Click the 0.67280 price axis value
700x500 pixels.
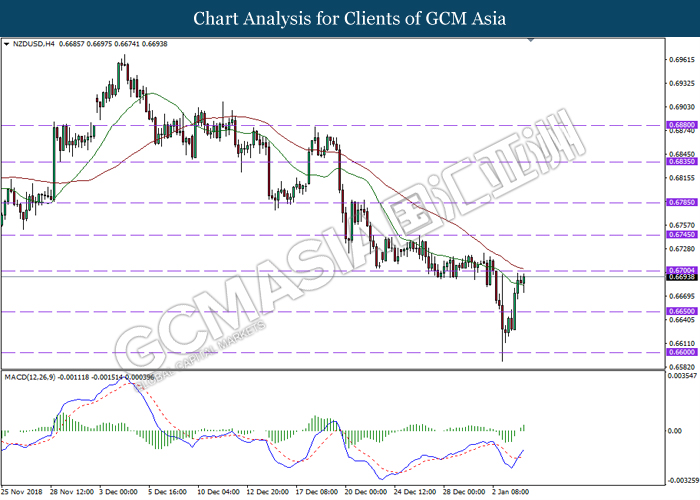click(682, 248)
